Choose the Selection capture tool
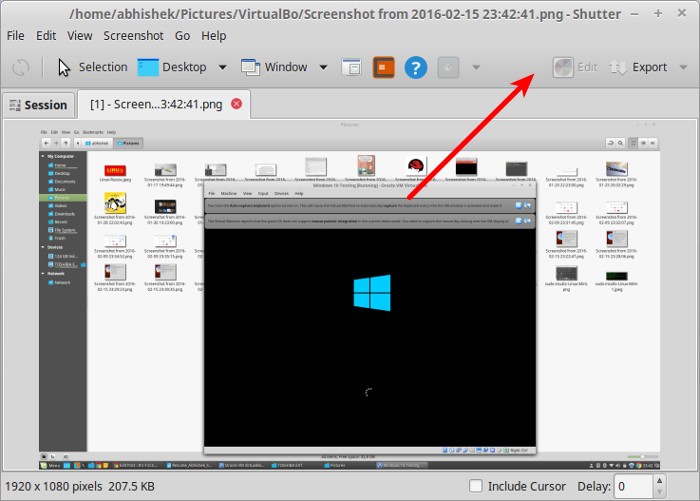This screenshot has width=700, height=501. 92,67
